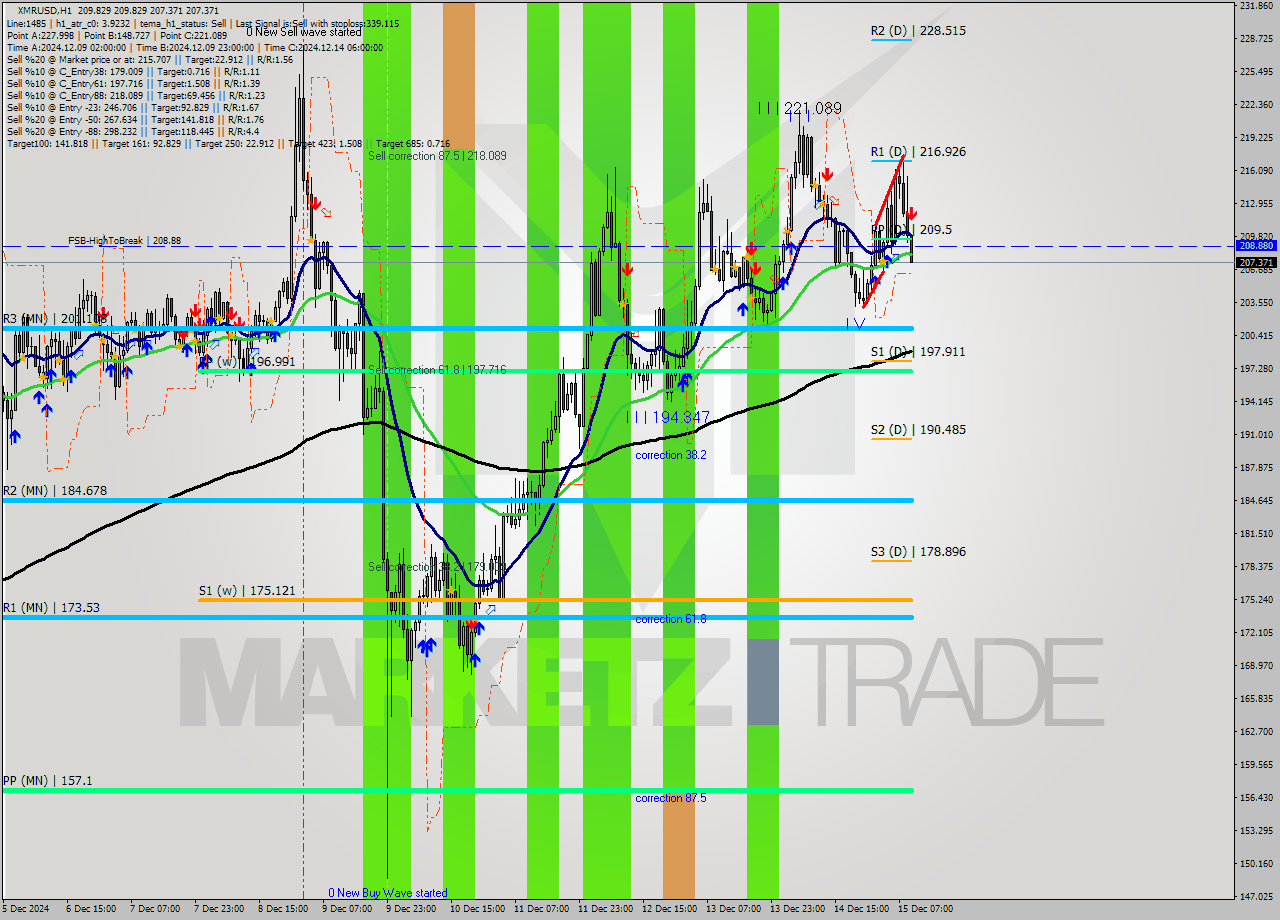Click the R2 (D) 228.515 pivot label
The height and width of the screenshot is (920, 1280).
click(x=917, y=31)
